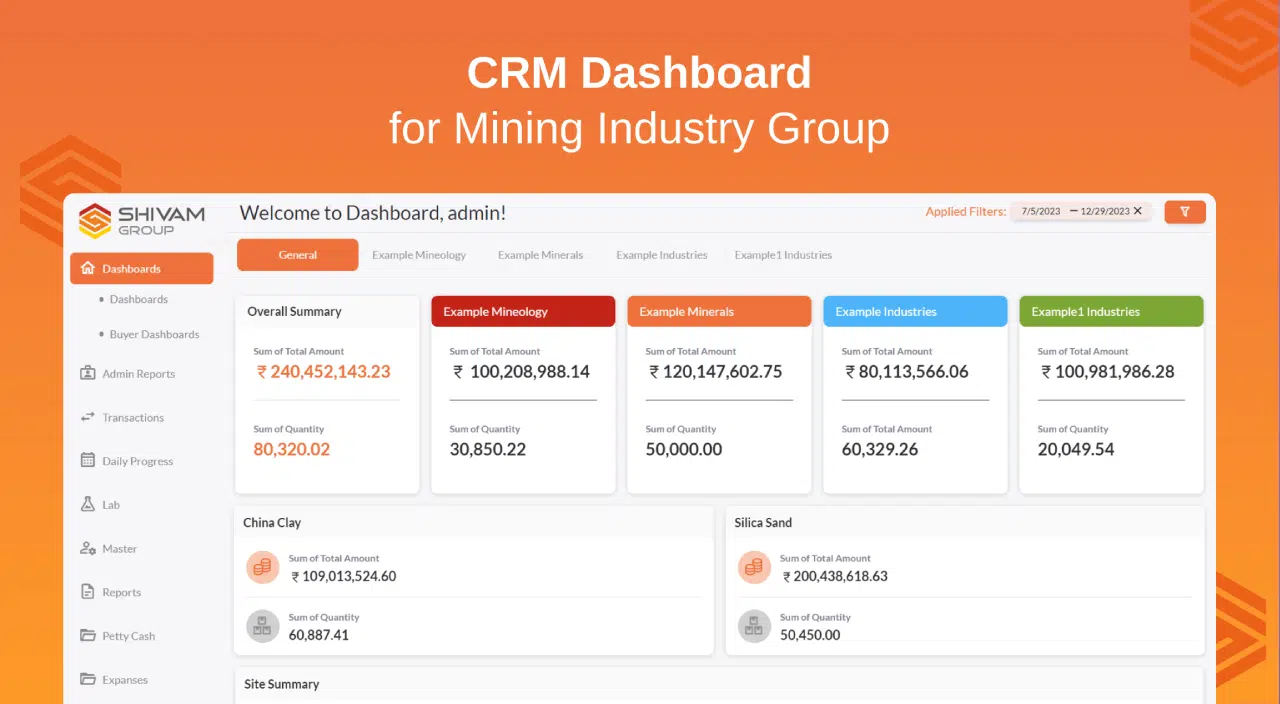1280x704 pixels.
Task: Click Example Mineology amount 100,208,988.14
Action: click(x=521, y=371)
